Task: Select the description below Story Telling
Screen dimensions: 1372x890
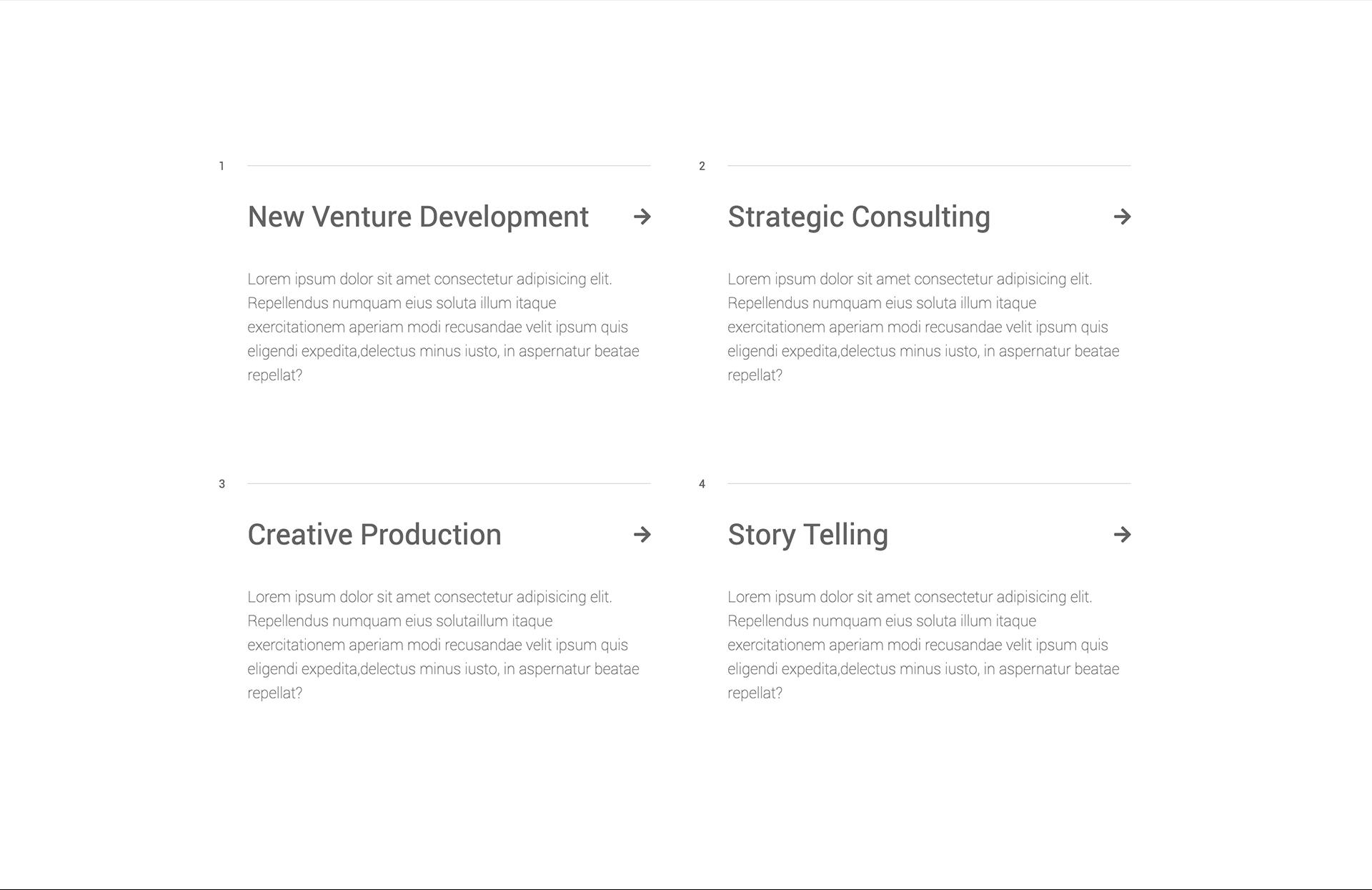Action: 924,645
